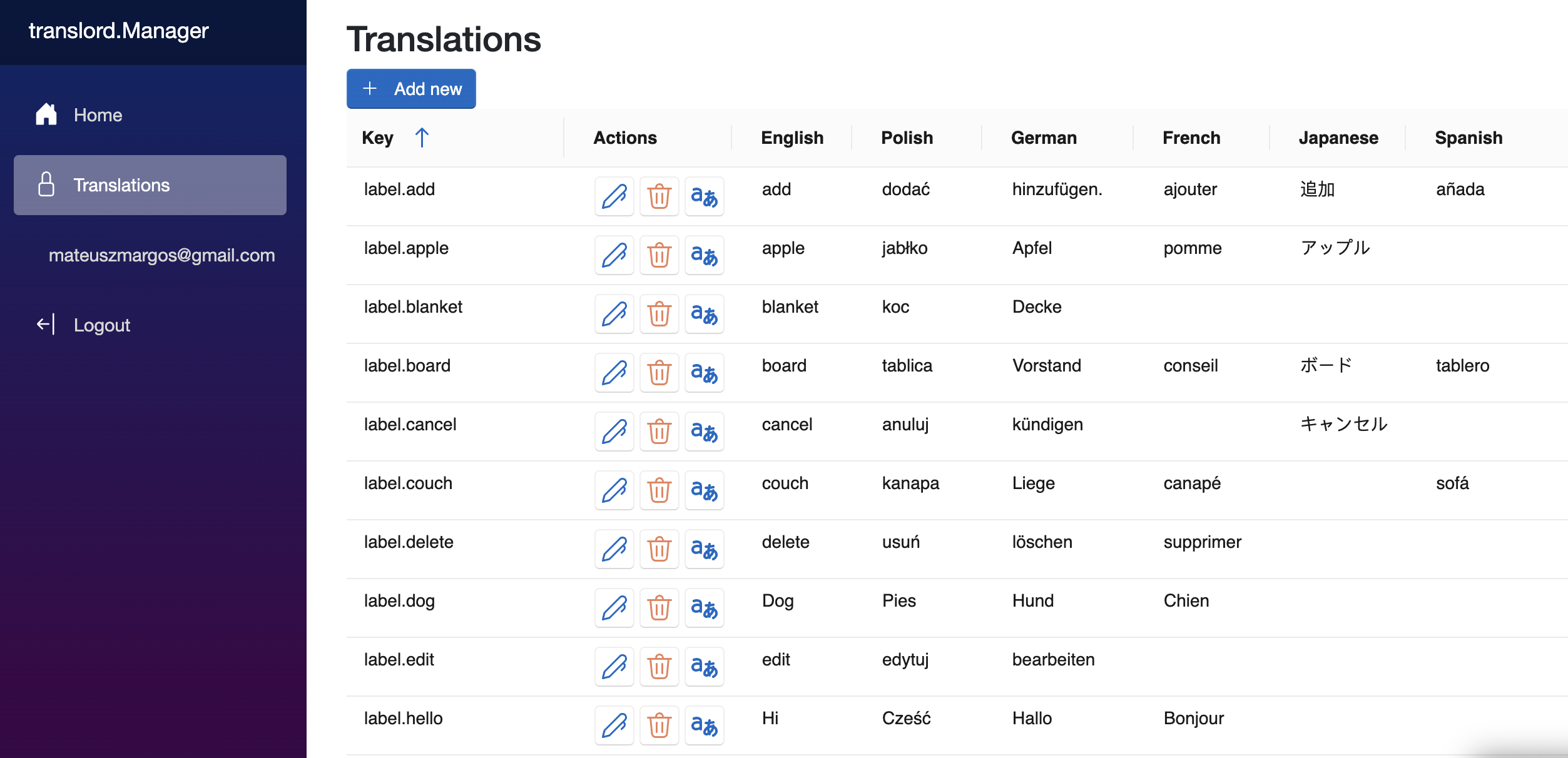Click the Home icon in the sidebar

pos(46,115)
